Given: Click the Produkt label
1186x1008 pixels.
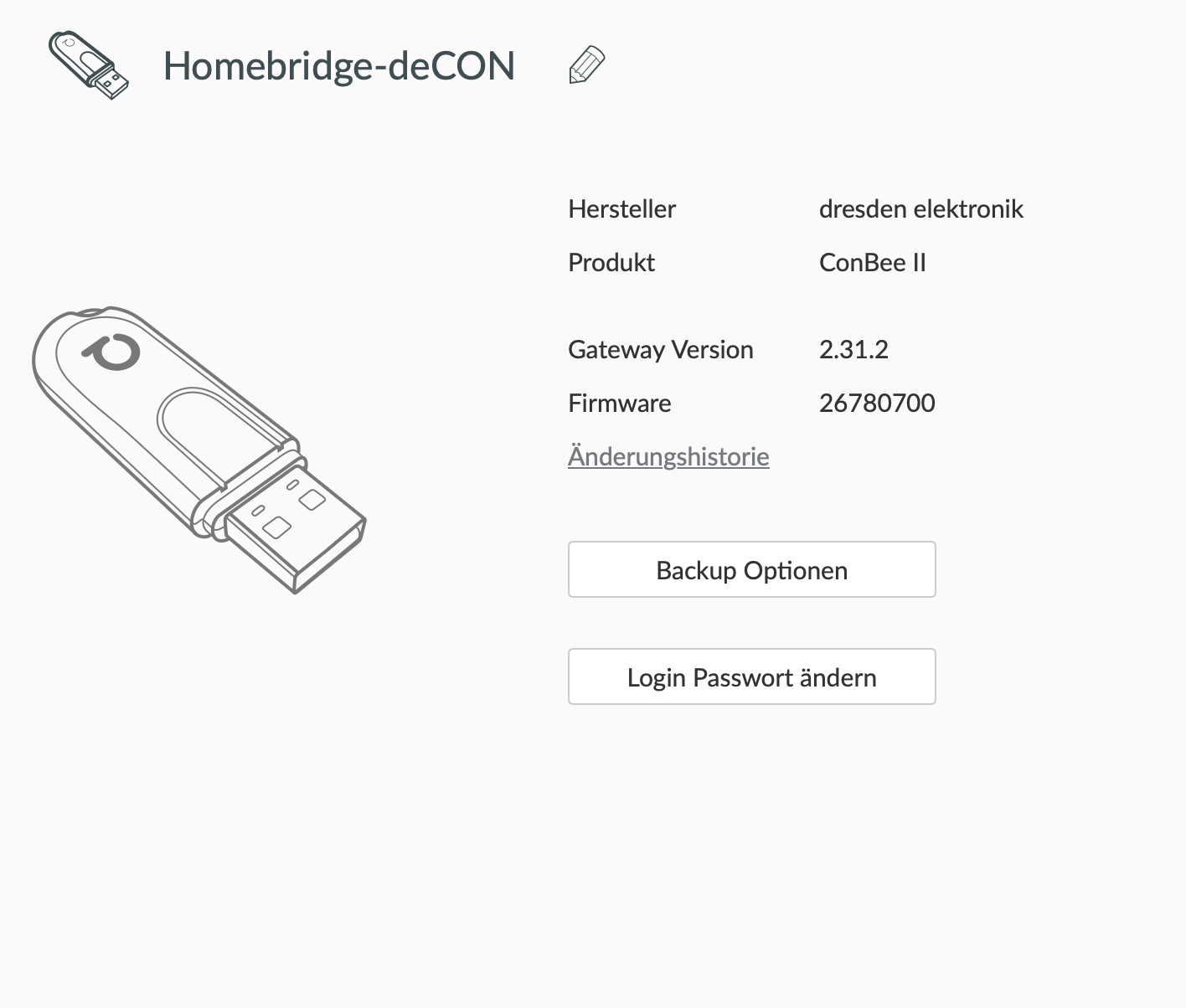Looking at the screenshot, I should click(x=611, y=262).
